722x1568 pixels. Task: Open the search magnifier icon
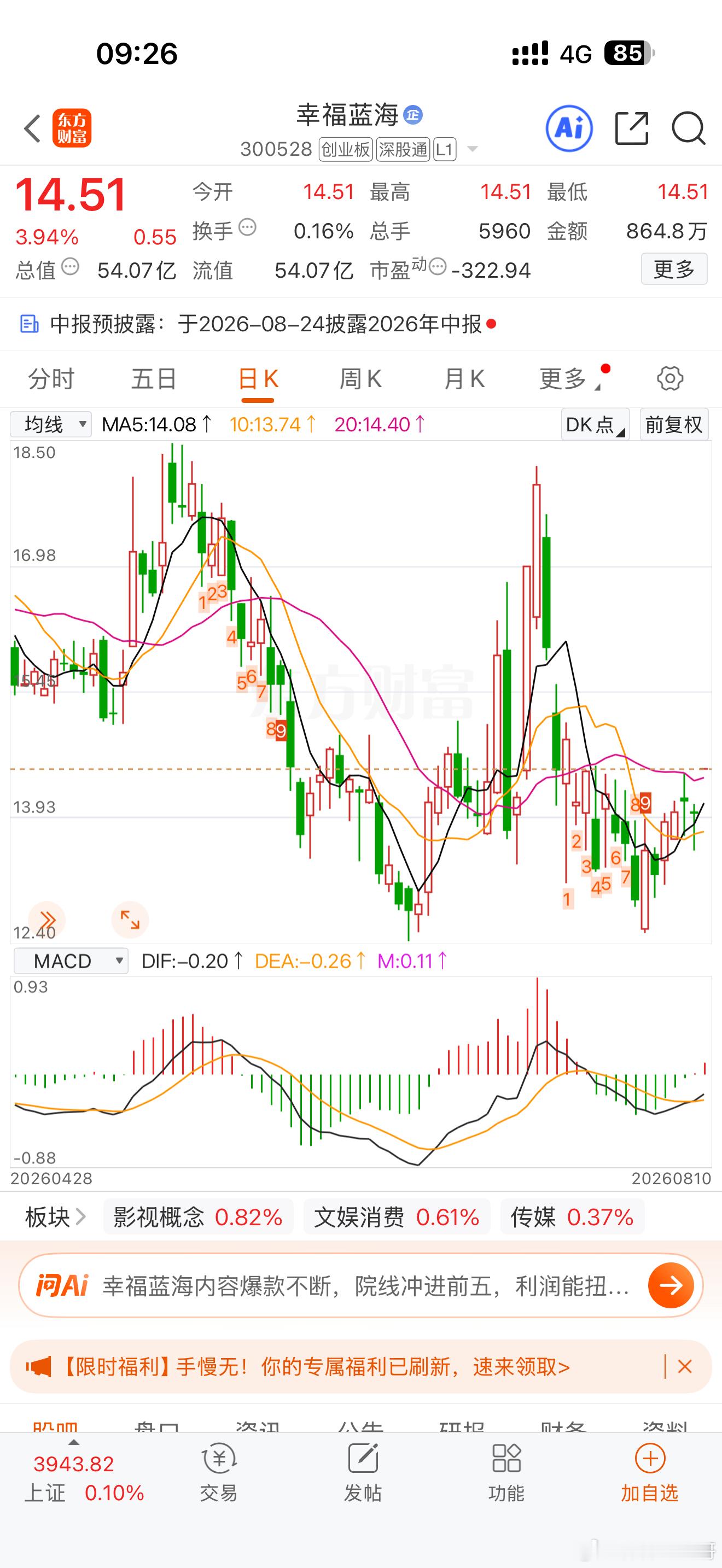689,128
